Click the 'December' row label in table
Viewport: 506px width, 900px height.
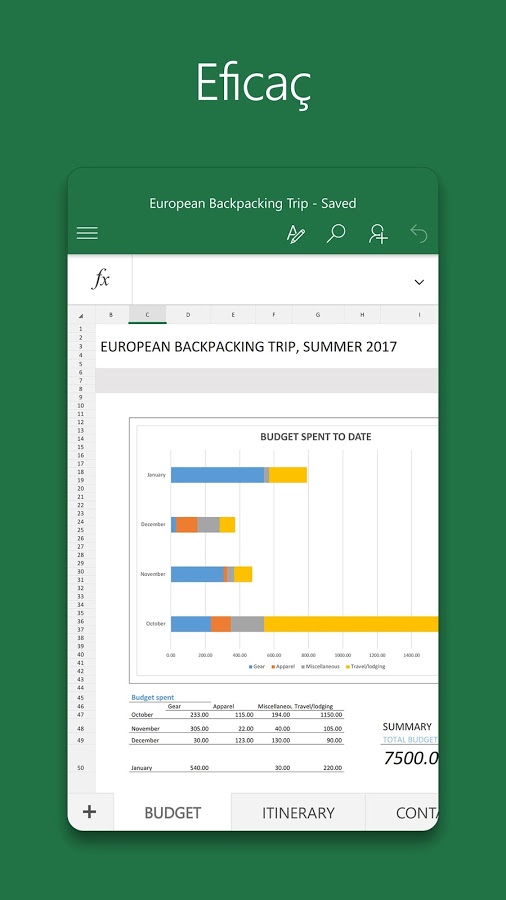tap(145, 740)
